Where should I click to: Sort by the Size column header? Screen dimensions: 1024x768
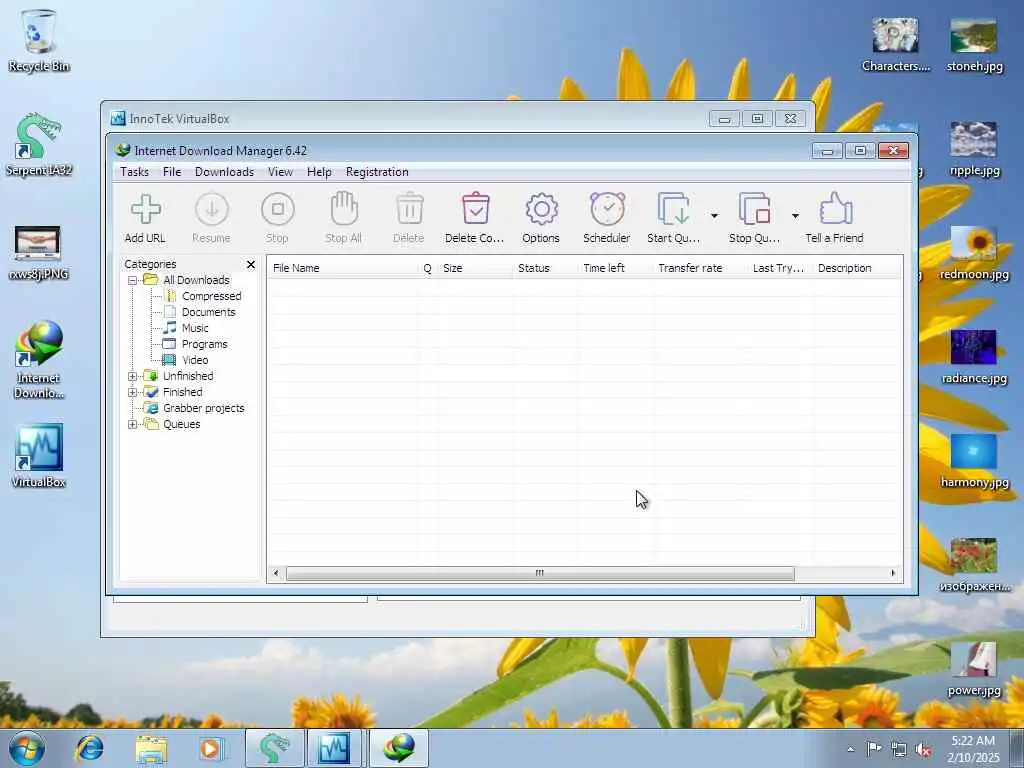475,268
